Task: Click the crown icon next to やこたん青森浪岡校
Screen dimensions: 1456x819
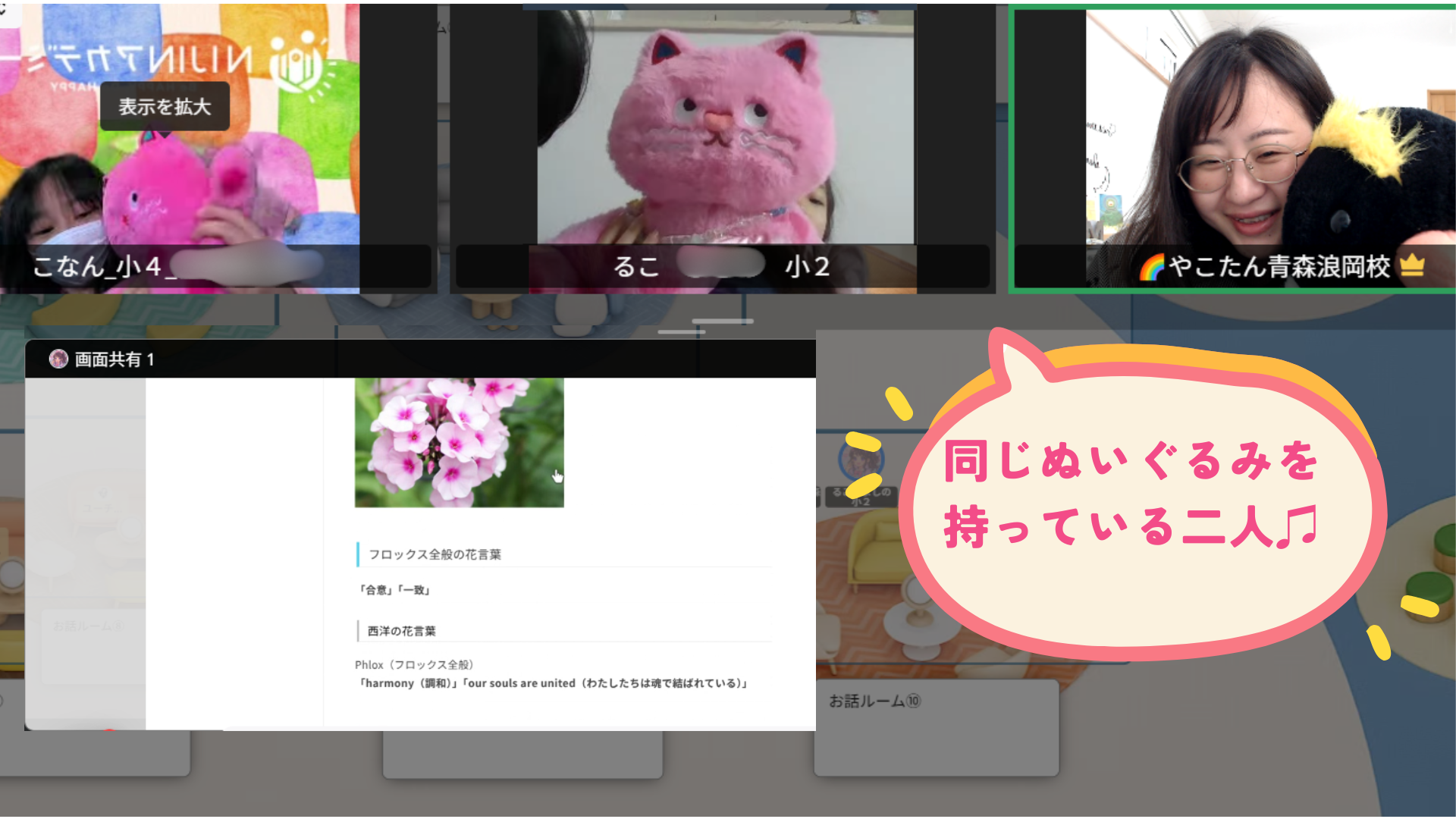Action: (x=1412, y=265)
